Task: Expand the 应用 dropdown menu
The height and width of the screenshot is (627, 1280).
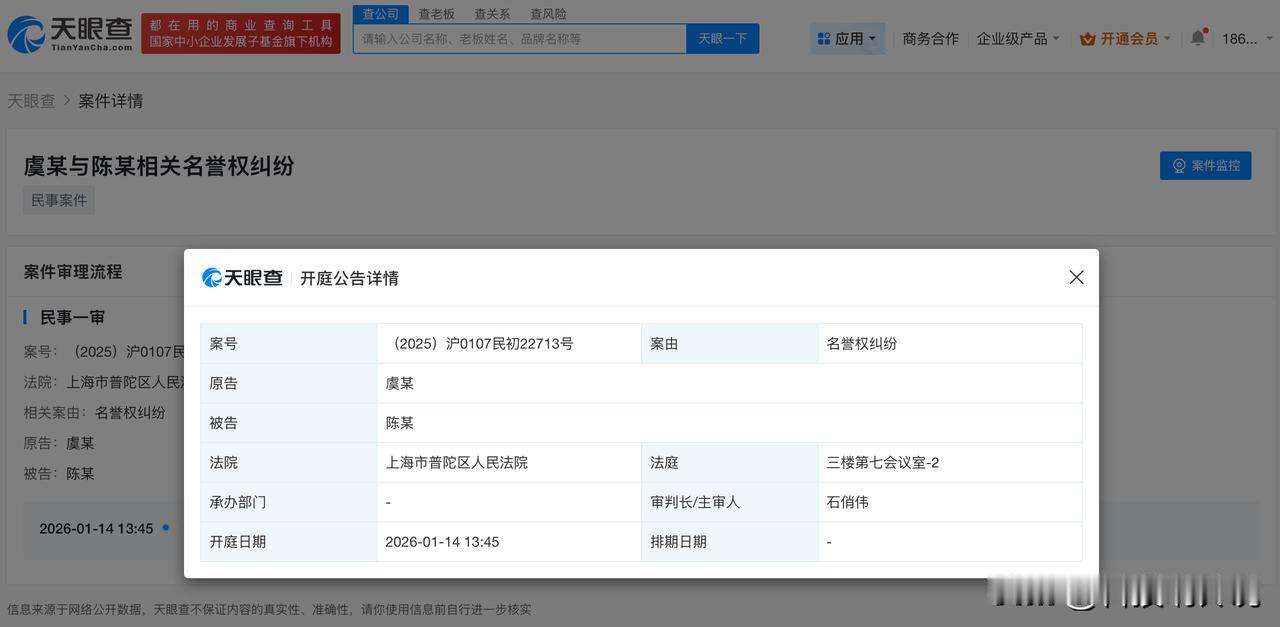Action: click(848, 39)
